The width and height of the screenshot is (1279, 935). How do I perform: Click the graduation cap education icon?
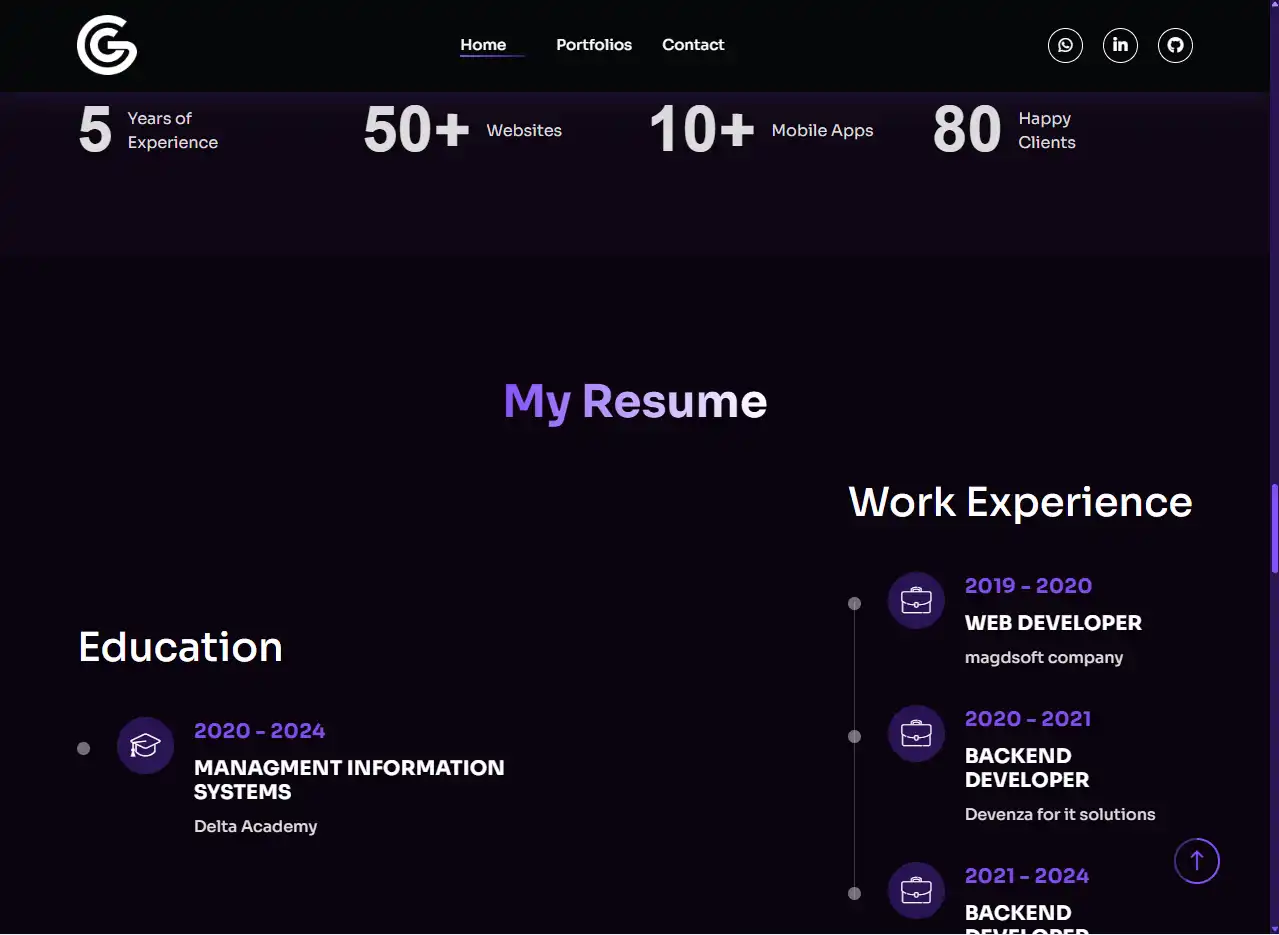[x=145, y=745]
